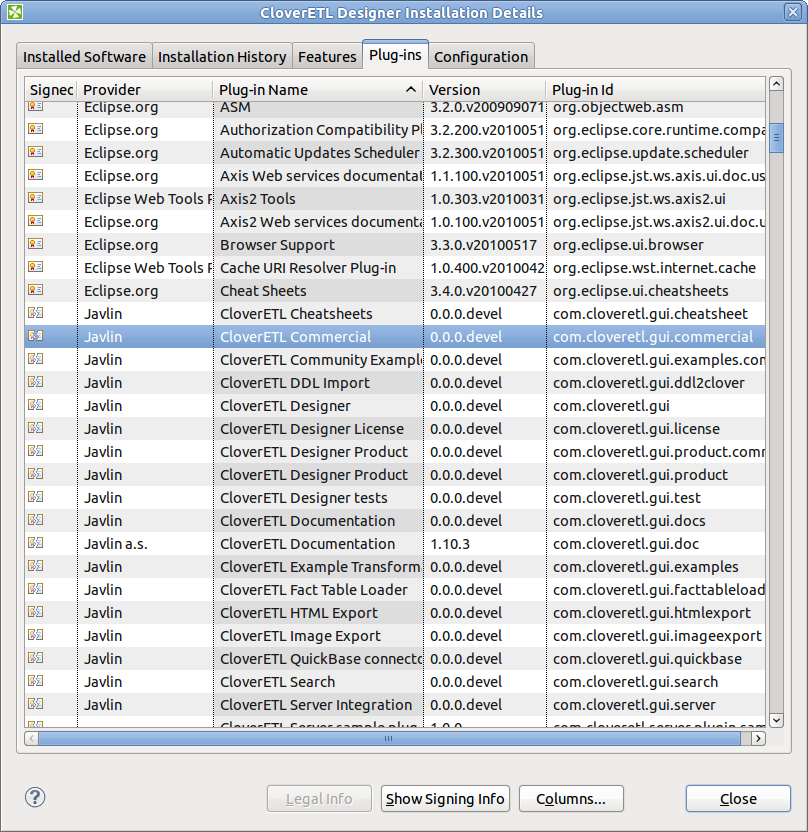Image resolution: width=808 pixels, height=832 pixels.
Task: Select the Axis2 Tools plug-in name
Action: point(258,198)
